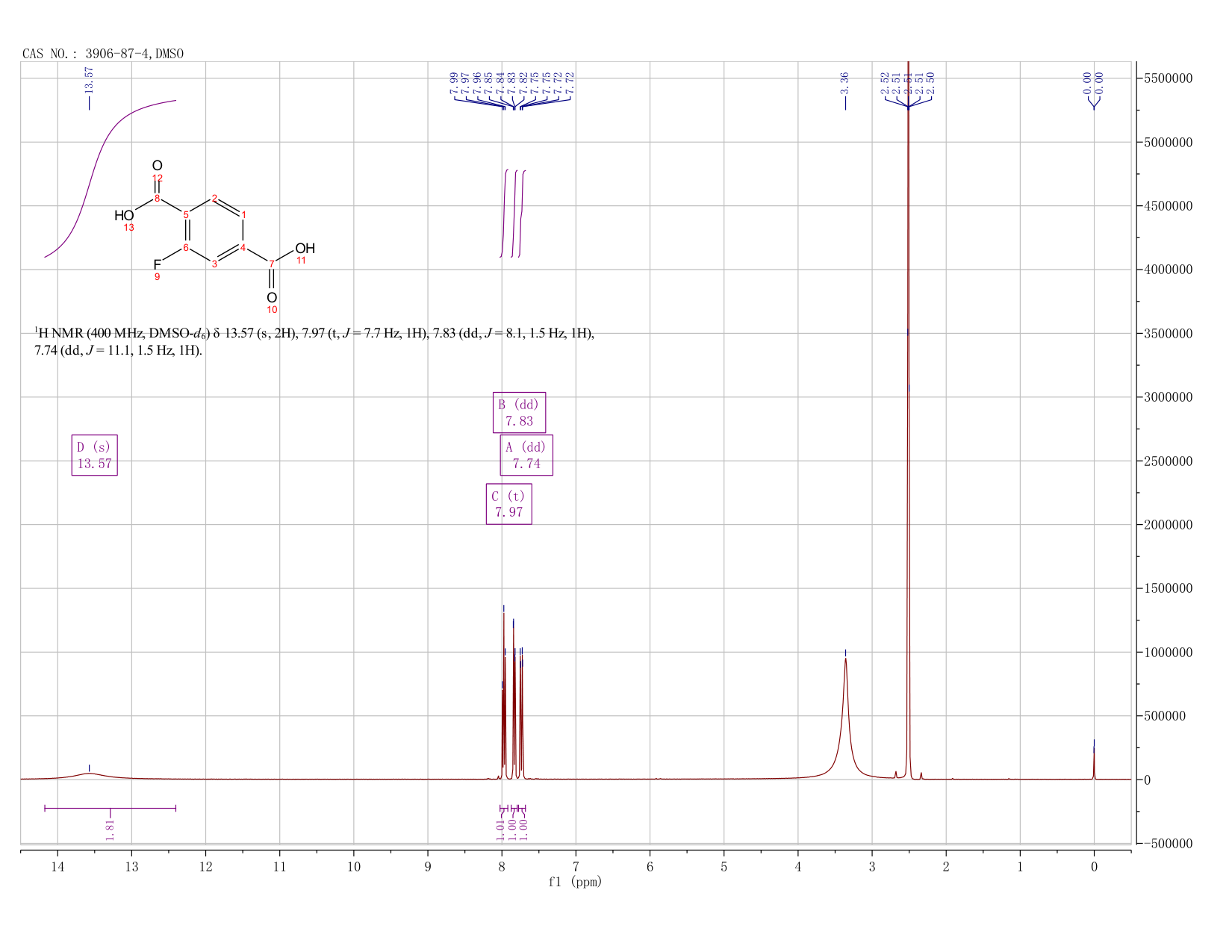Click the f1 (ppm) axis label

[x=575, y=882]
